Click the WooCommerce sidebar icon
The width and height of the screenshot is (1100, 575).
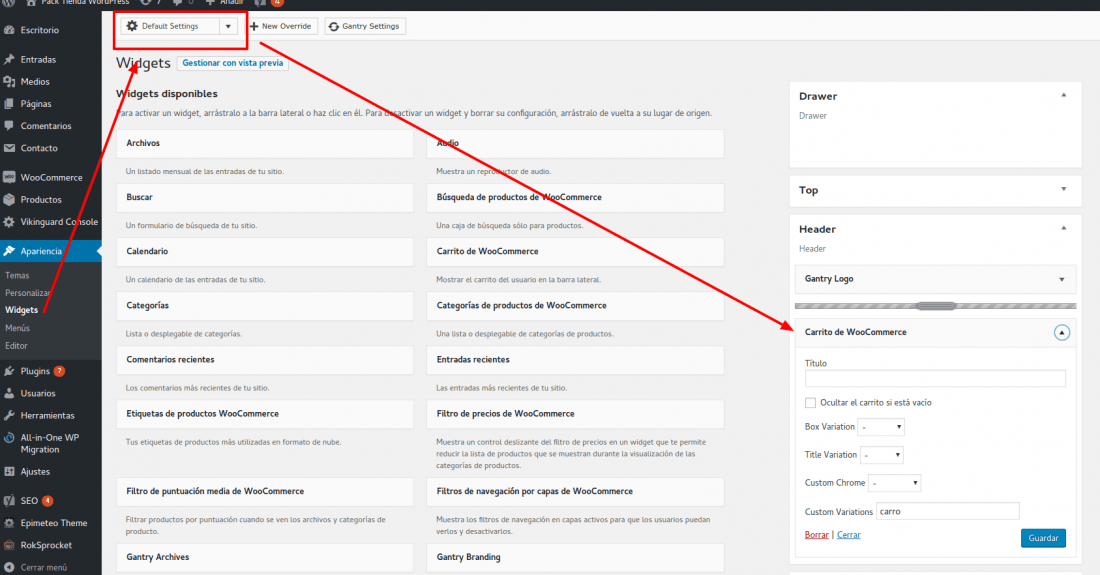(x=9, y=177)
